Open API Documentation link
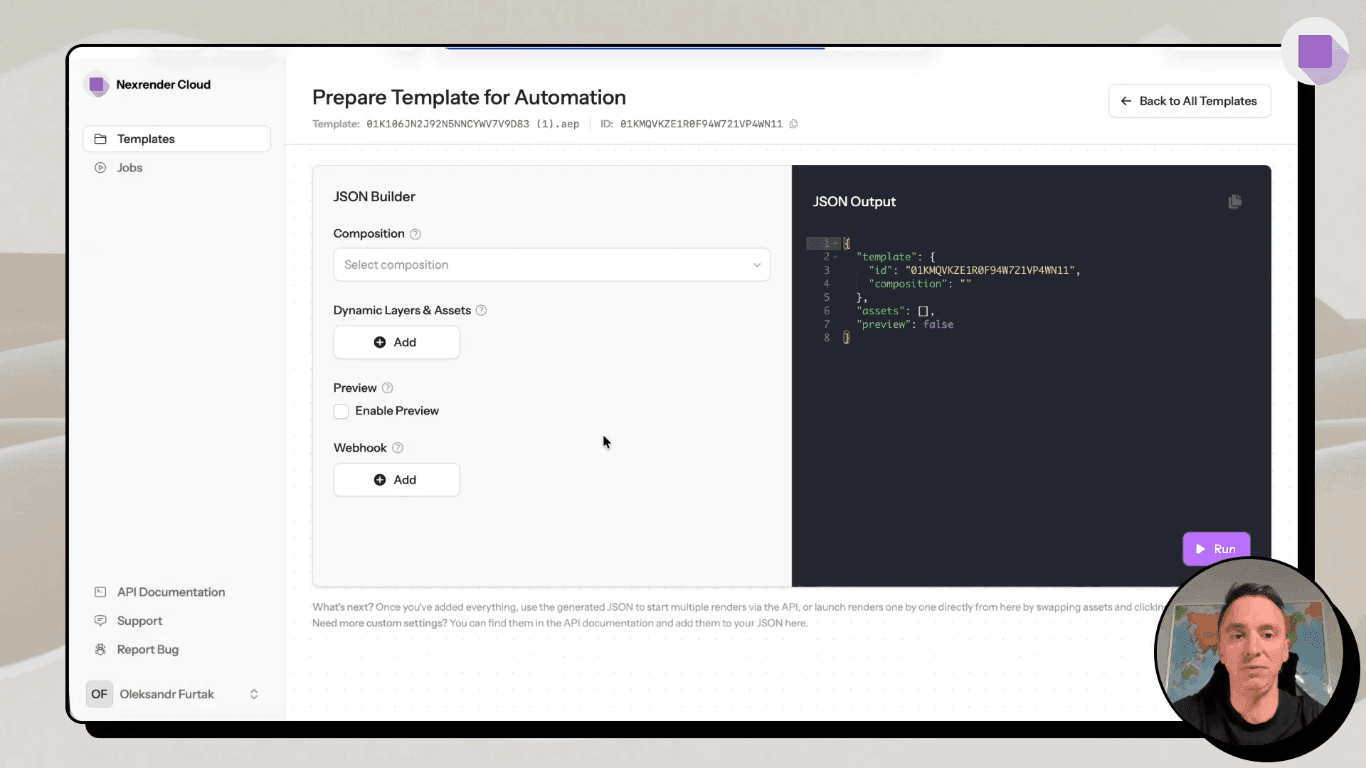1366x768 pixels. click(171, 592)
